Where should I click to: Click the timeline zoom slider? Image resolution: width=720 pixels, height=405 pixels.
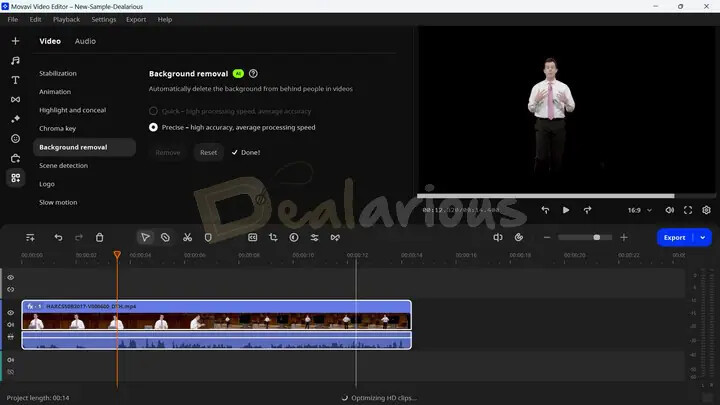tap(585, 237)
